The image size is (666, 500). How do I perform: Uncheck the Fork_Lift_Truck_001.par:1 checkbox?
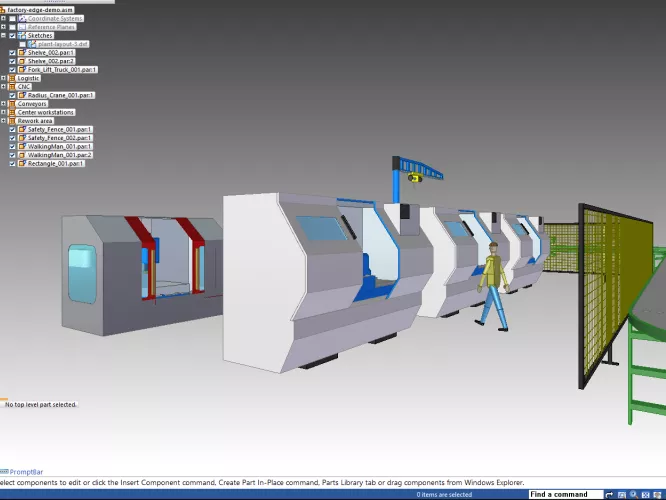12,70
